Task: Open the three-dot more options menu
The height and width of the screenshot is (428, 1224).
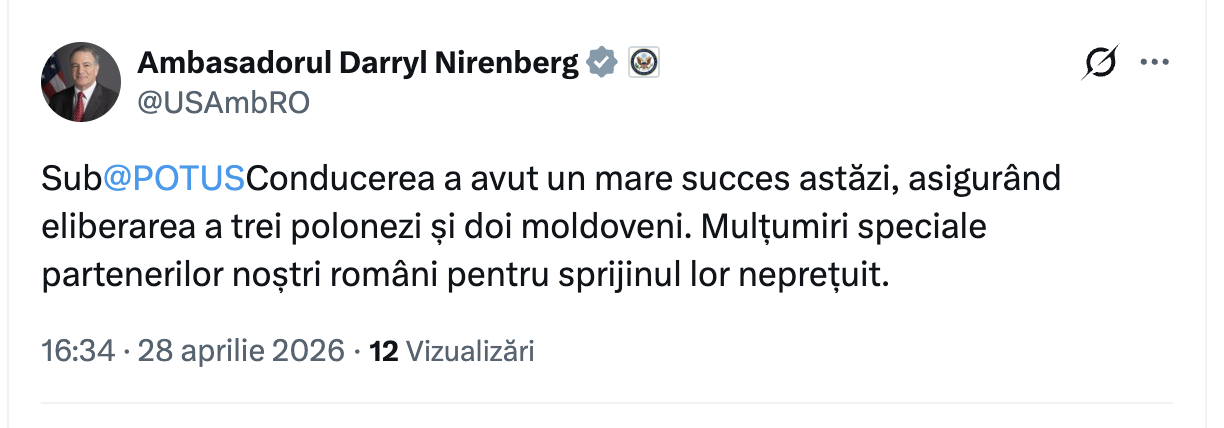Action: click(1155, 63)
